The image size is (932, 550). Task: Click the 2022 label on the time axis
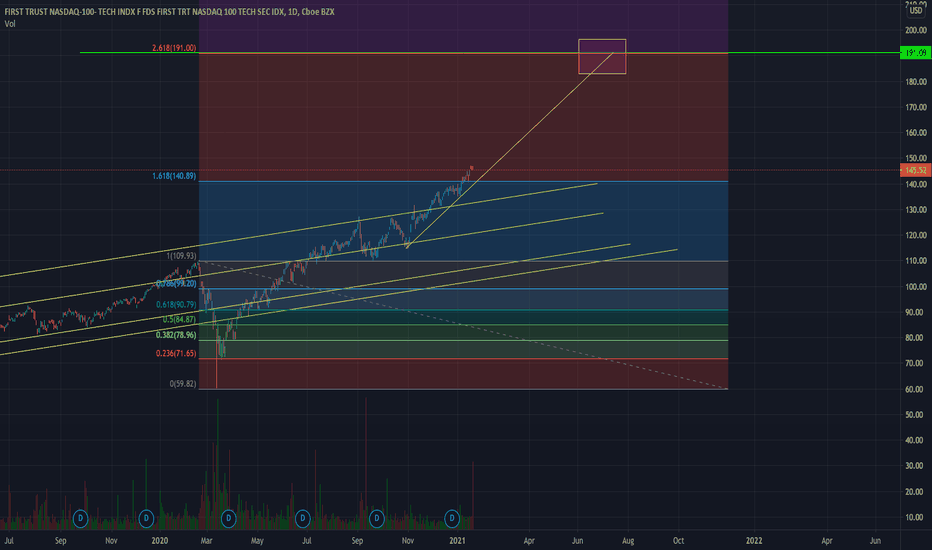coord(754,540)
